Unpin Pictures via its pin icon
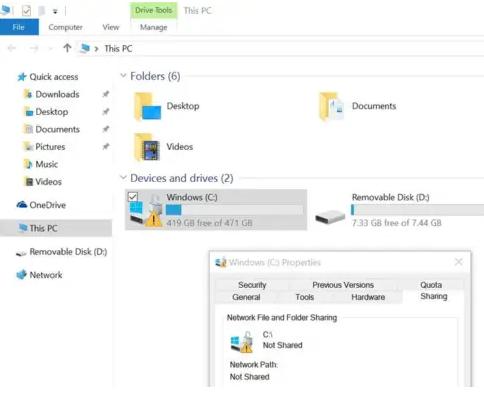This screenshot has height=397, width=484. [106, 146]
